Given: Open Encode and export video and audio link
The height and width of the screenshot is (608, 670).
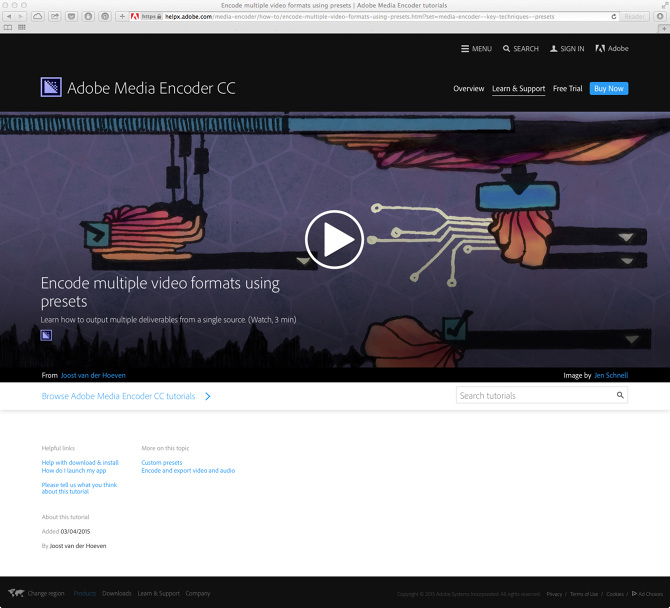Looking at the screenshot, I should pos(188,470).
